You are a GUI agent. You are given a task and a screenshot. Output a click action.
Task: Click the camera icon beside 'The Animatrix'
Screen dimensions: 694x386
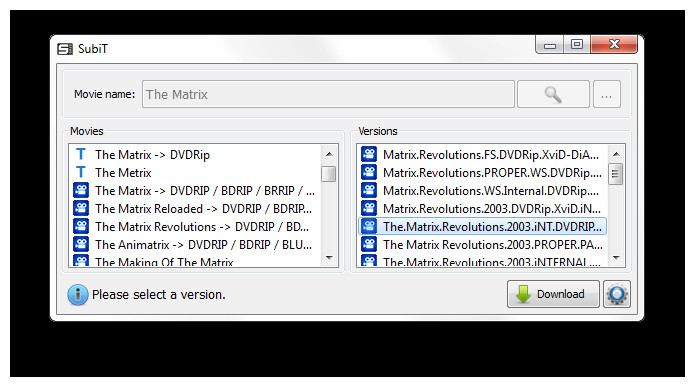pos(81,244)
